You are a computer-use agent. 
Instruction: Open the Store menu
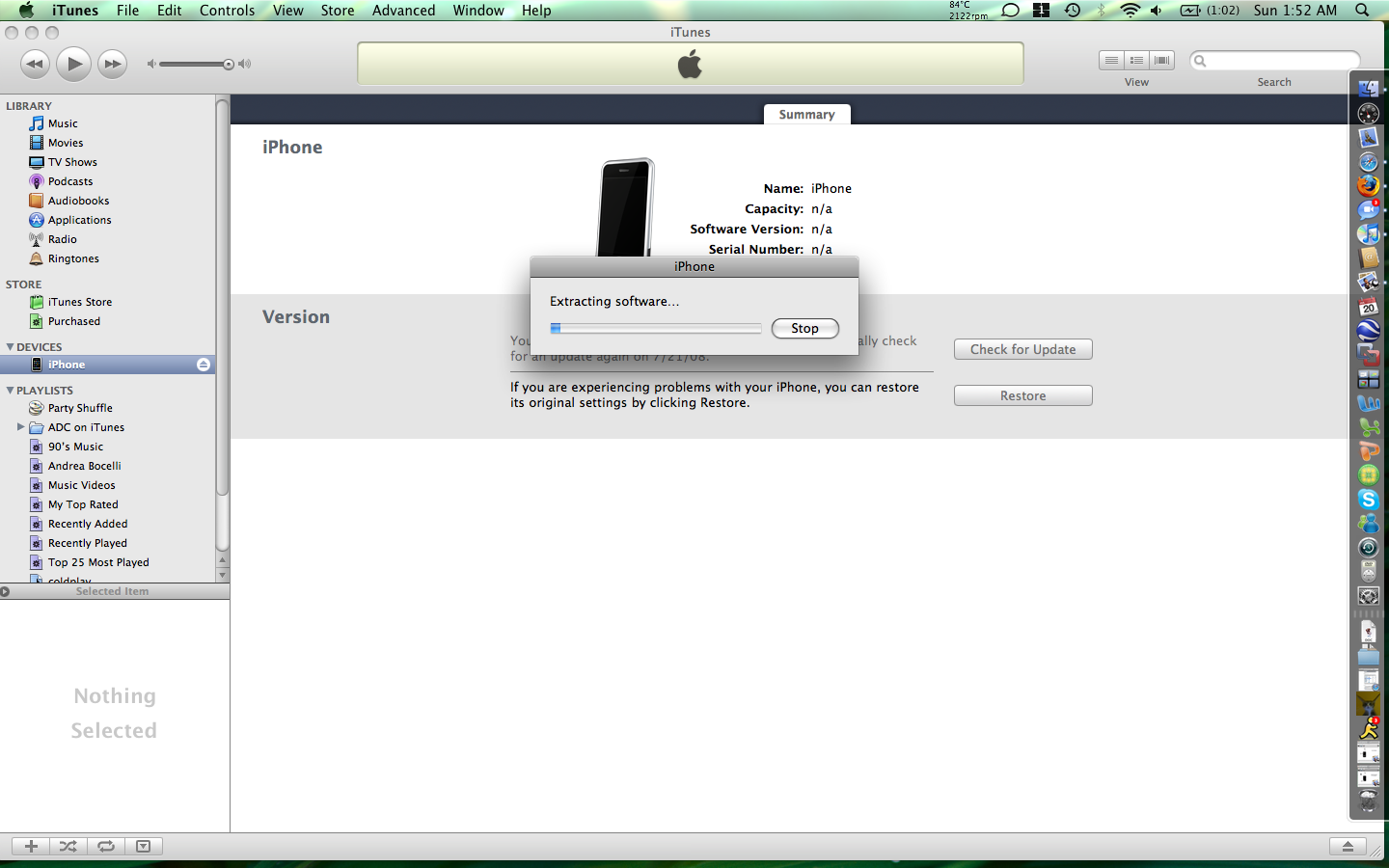338,11
